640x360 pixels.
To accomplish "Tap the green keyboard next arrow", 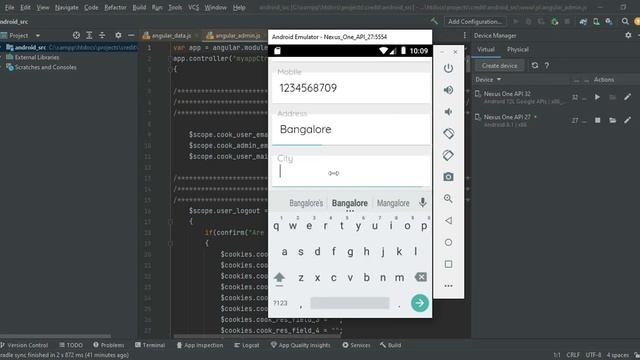I will tap(420, 303).
